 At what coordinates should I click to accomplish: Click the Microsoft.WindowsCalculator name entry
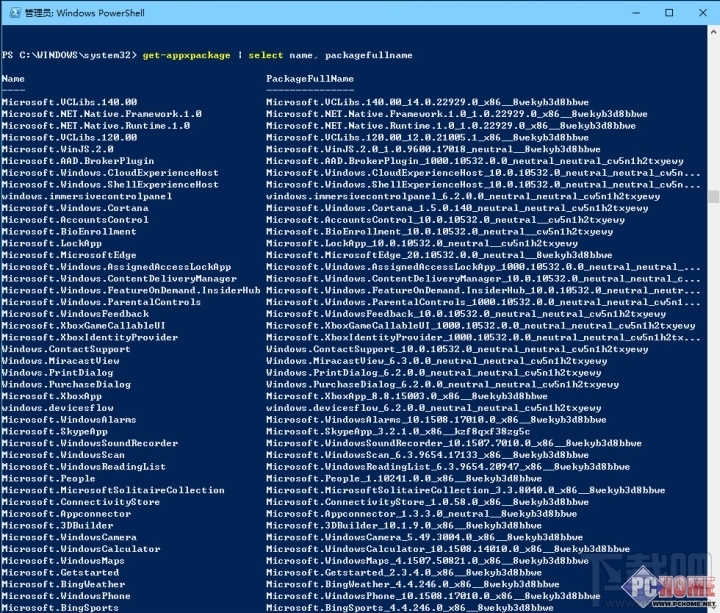point(80,549)
